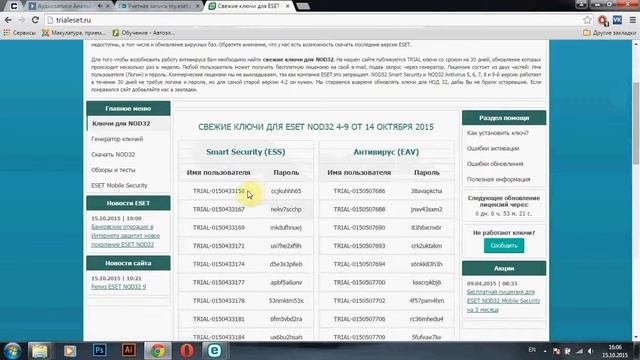Viewport: 640px width, 360px height.
Task: Click username TRIAL-0150507706
Action: coord(359,319)
